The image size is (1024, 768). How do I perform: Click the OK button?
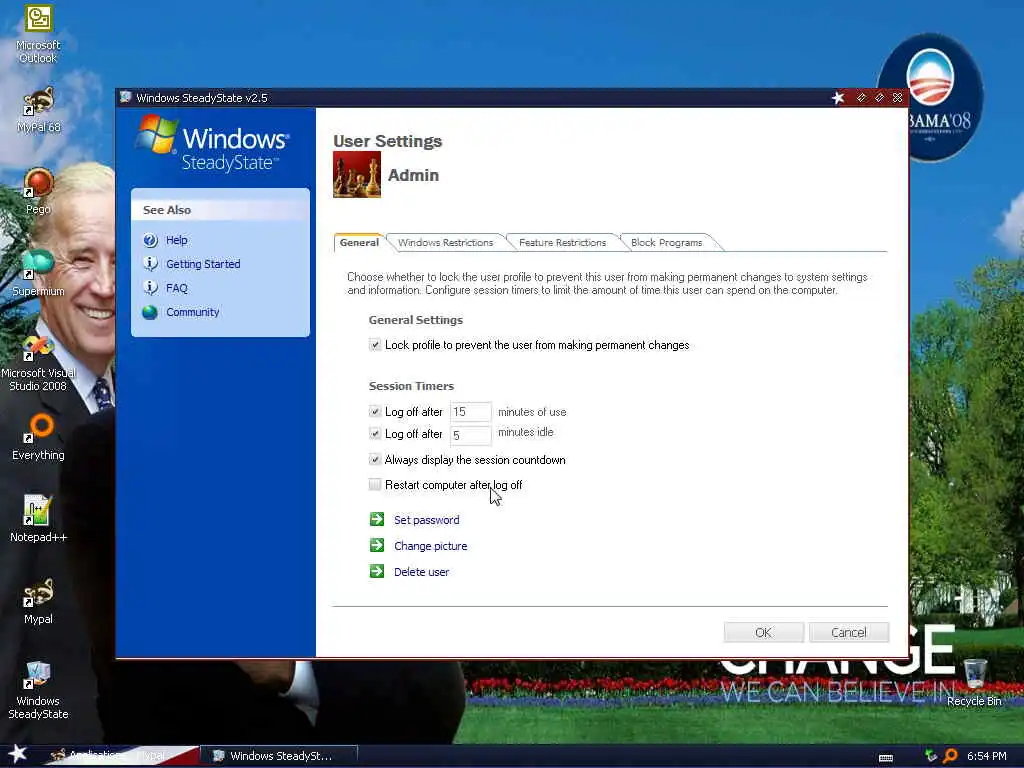pos(763,632)
